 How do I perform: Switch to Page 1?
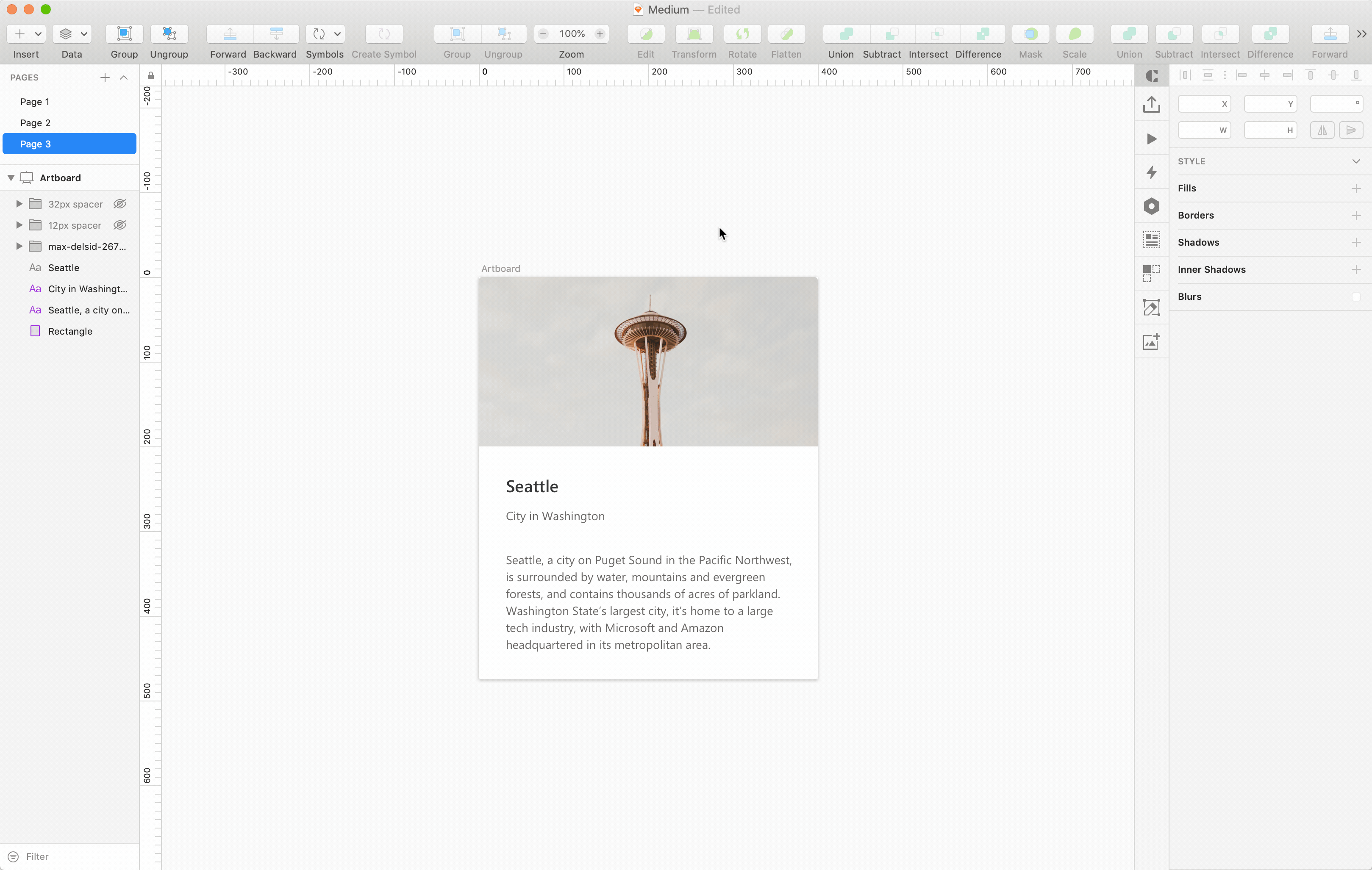click(x=35, y=101)
